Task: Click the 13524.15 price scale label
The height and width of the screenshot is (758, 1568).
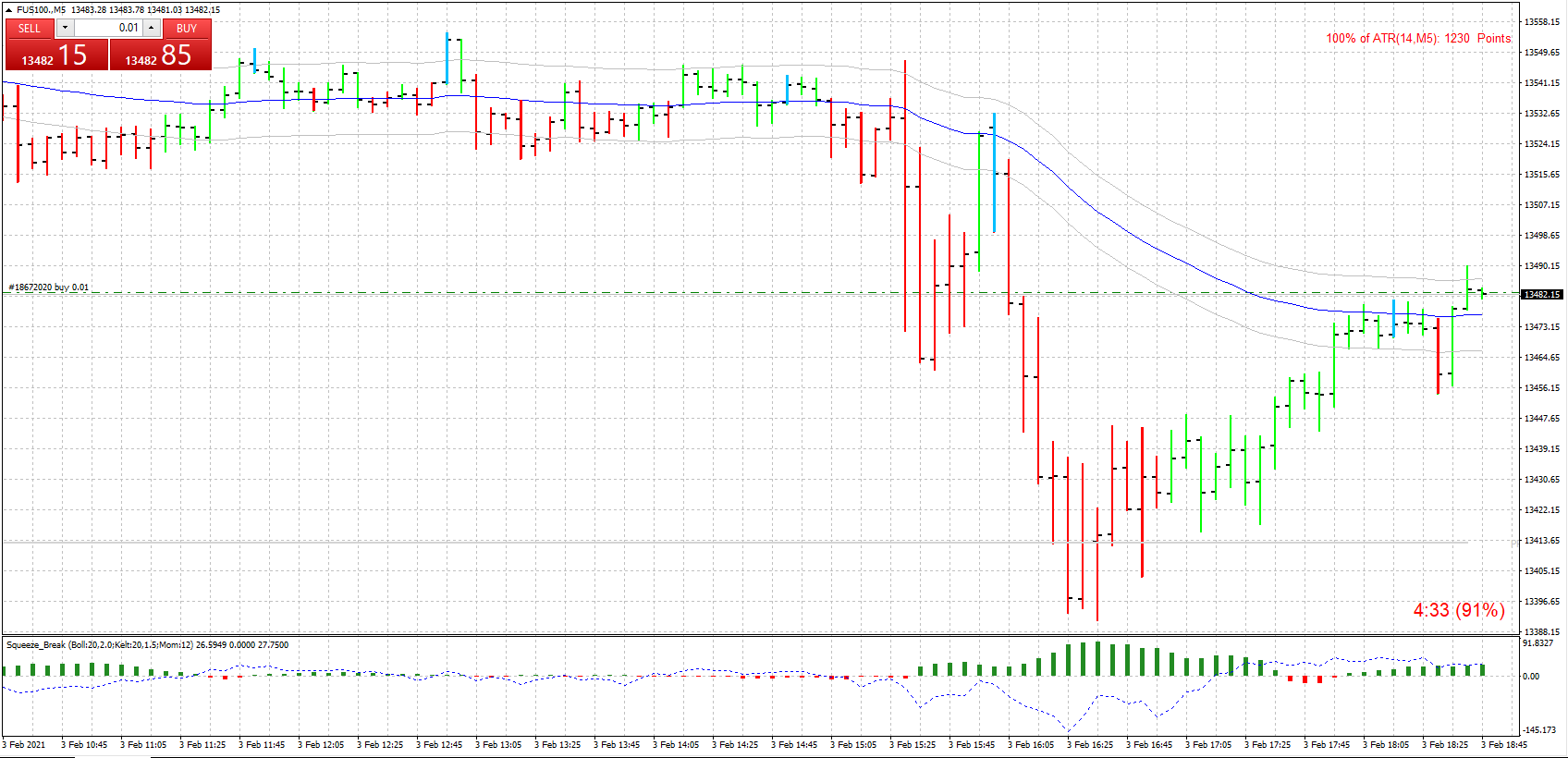Action: pyautogui.click(x=1542, y=143)
